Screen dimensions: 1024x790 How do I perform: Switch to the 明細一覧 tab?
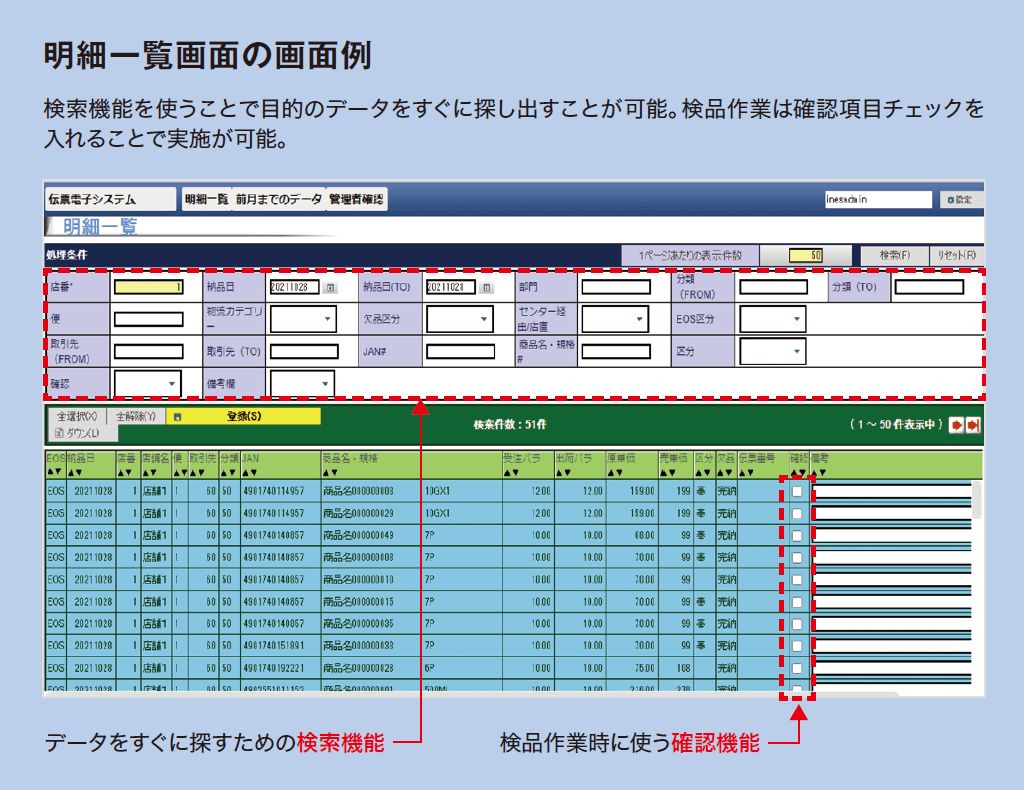point(206,199)
